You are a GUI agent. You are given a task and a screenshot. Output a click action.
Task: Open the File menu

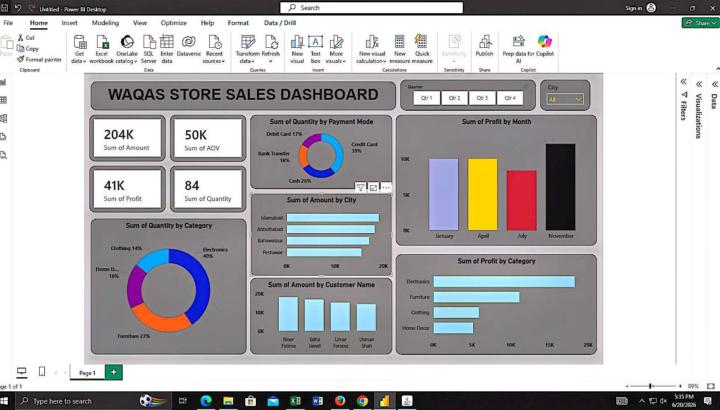(x=8, y=22)
